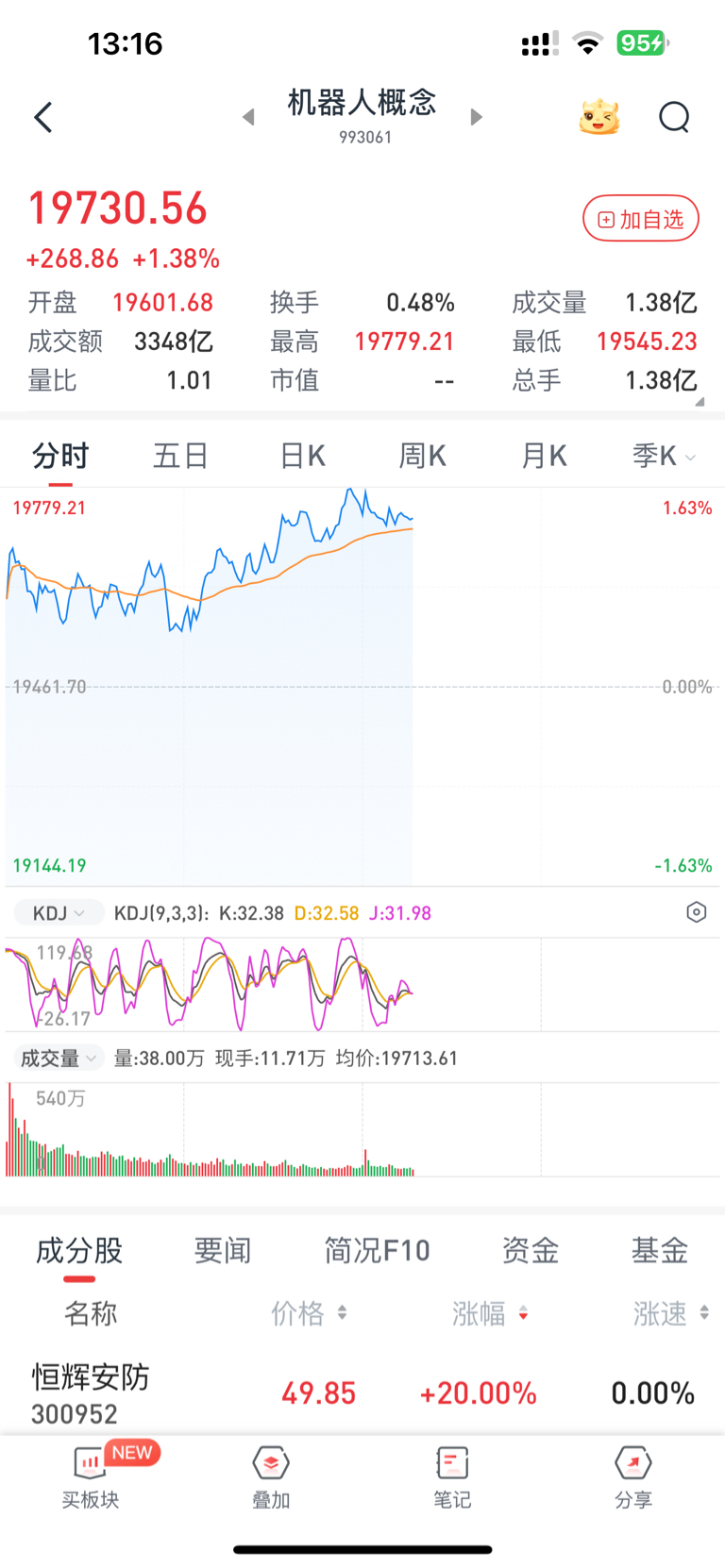This screenshot has height=1568, width=725.
Task: Expand the 季K period dropdown
Action: click(664, 457)
